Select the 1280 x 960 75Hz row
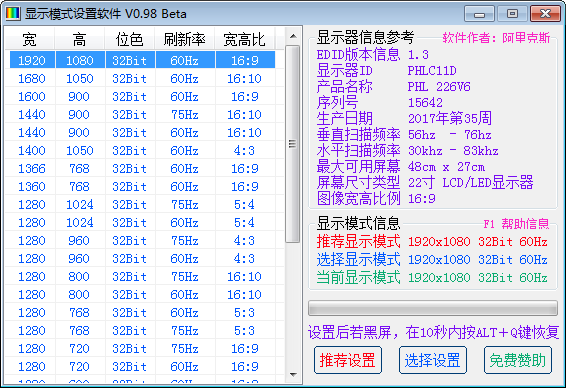 tap(143, 241)
